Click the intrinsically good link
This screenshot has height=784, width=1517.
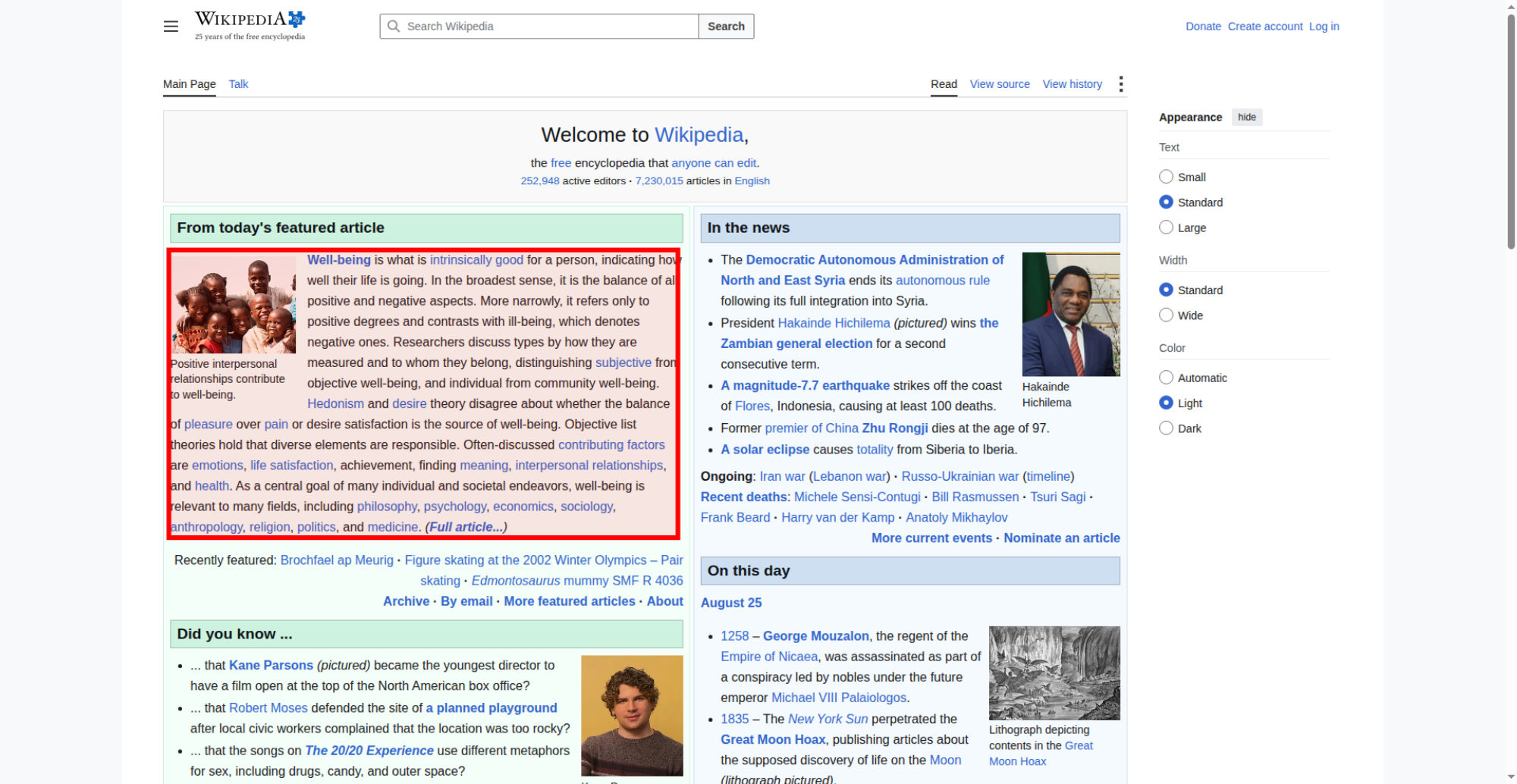(476, 260)
